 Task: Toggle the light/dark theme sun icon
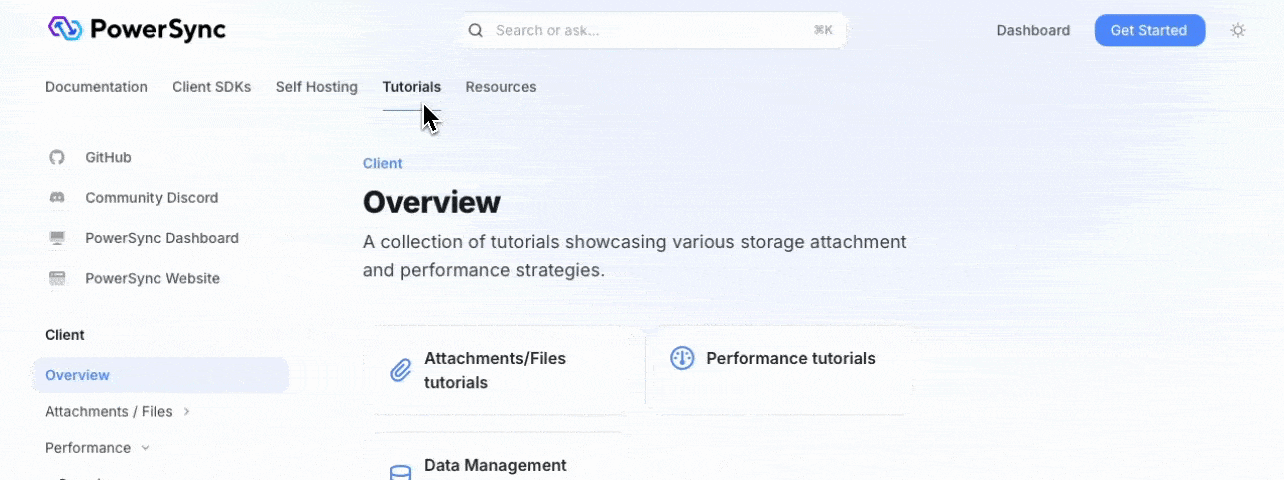pos(1238,30)
